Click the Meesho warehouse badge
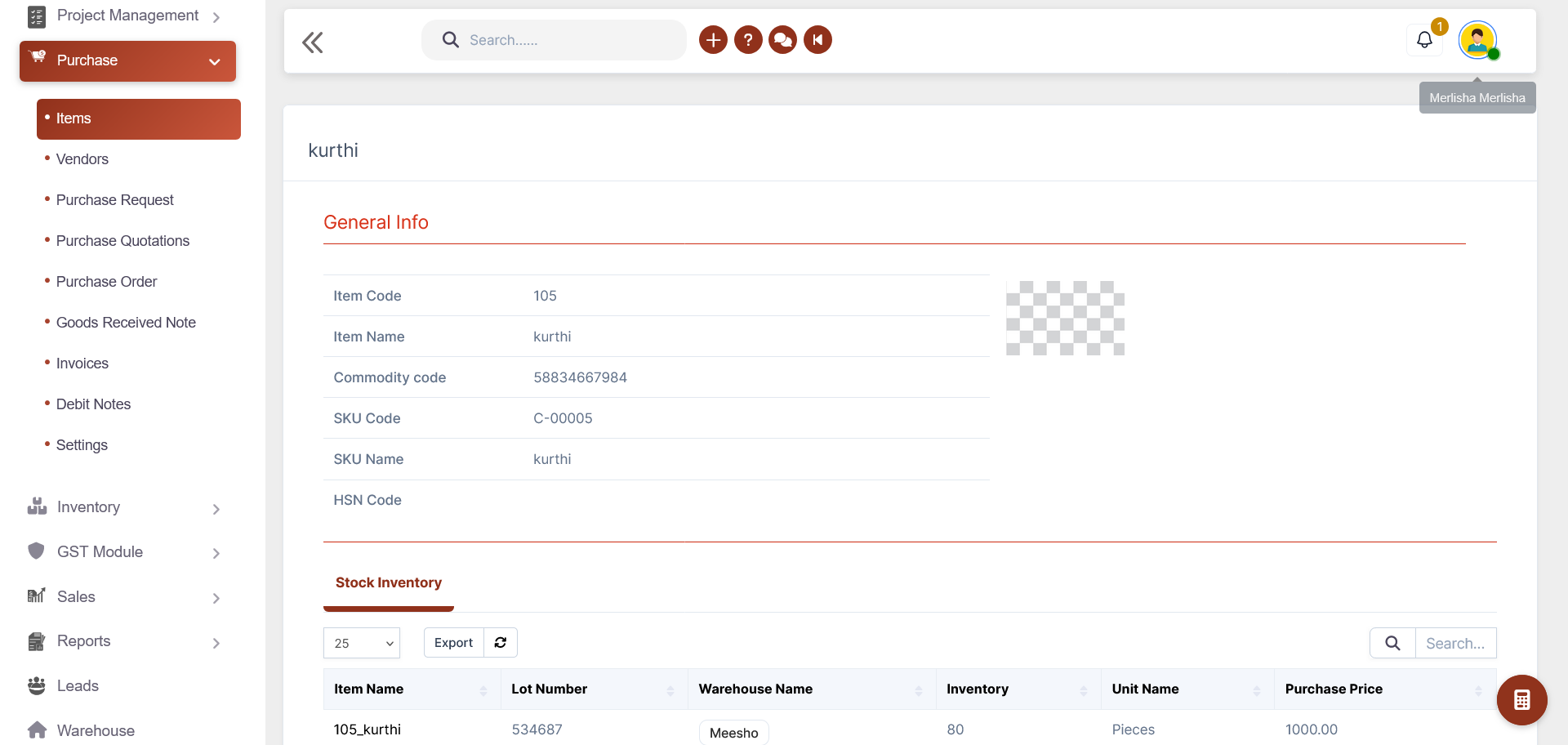The width and height of the screenshot is (1568, 745). (x=733, y=733)
